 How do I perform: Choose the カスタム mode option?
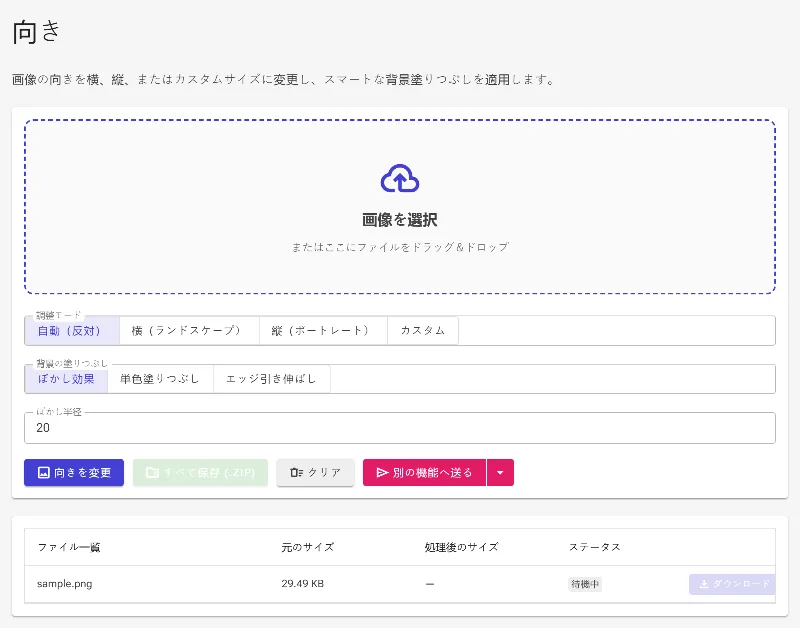(423, 331)
